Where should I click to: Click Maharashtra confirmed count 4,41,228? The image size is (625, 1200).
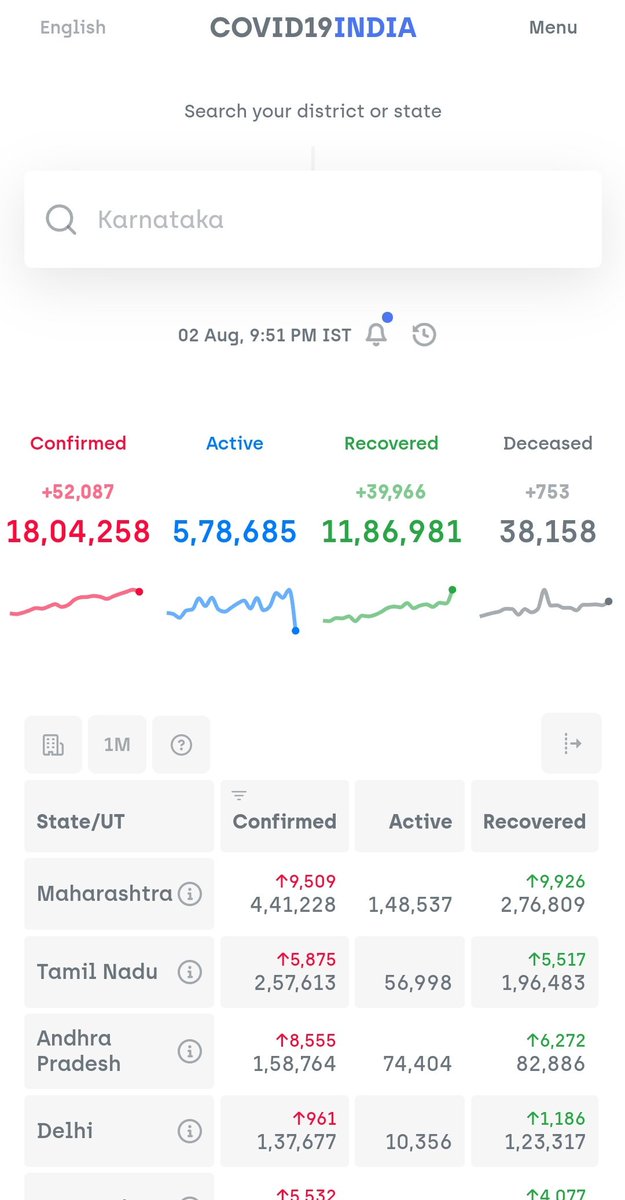pos(293,905)
